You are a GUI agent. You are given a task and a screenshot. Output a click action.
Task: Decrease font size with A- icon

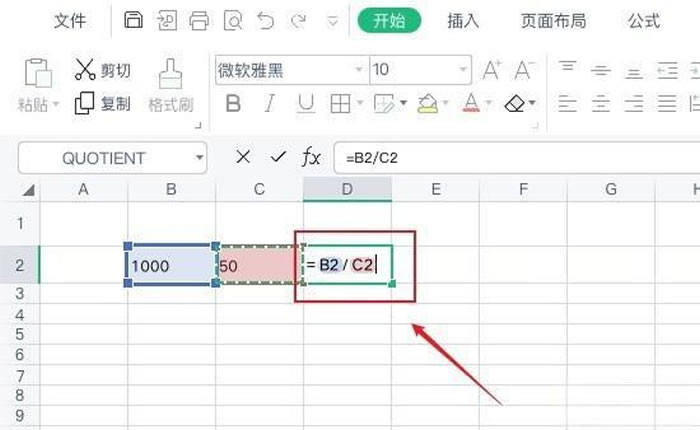(x=524, y=70)
